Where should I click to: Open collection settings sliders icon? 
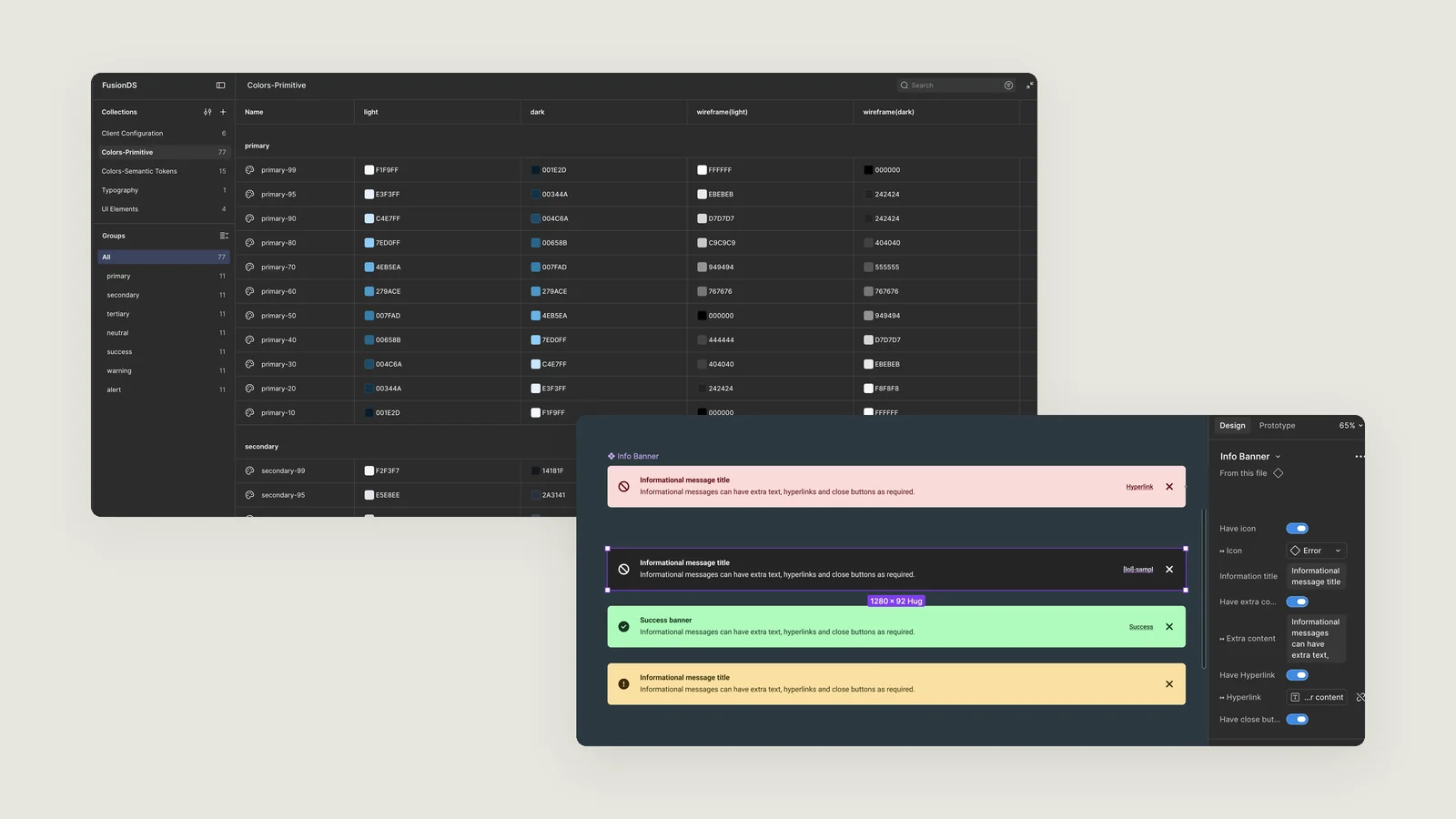click(207, 112)
